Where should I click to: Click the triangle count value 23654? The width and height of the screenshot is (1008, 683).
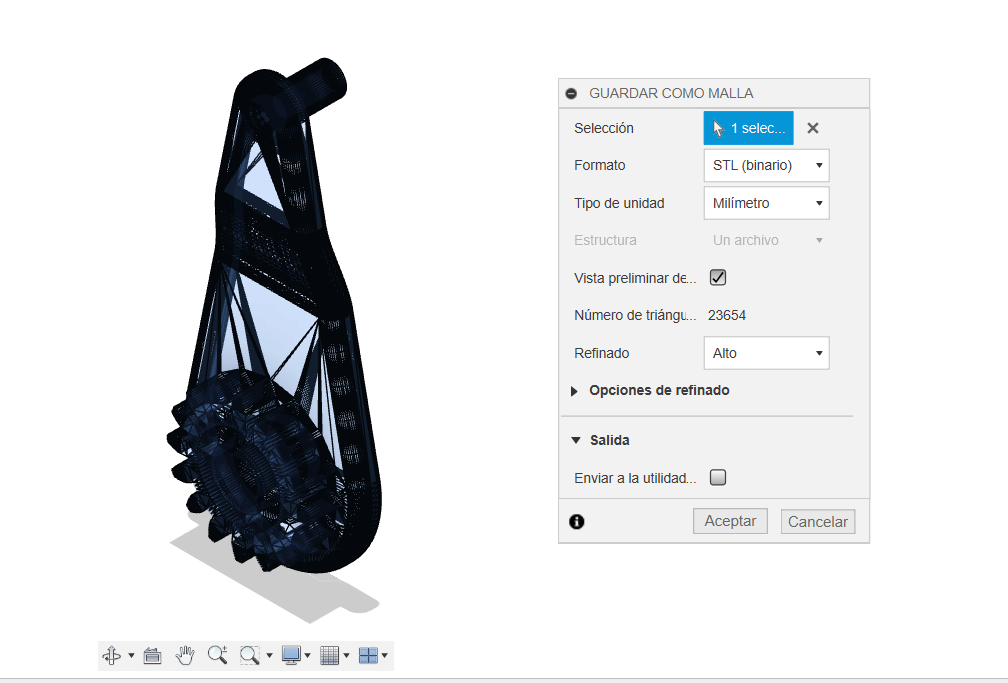coord(726,315)
